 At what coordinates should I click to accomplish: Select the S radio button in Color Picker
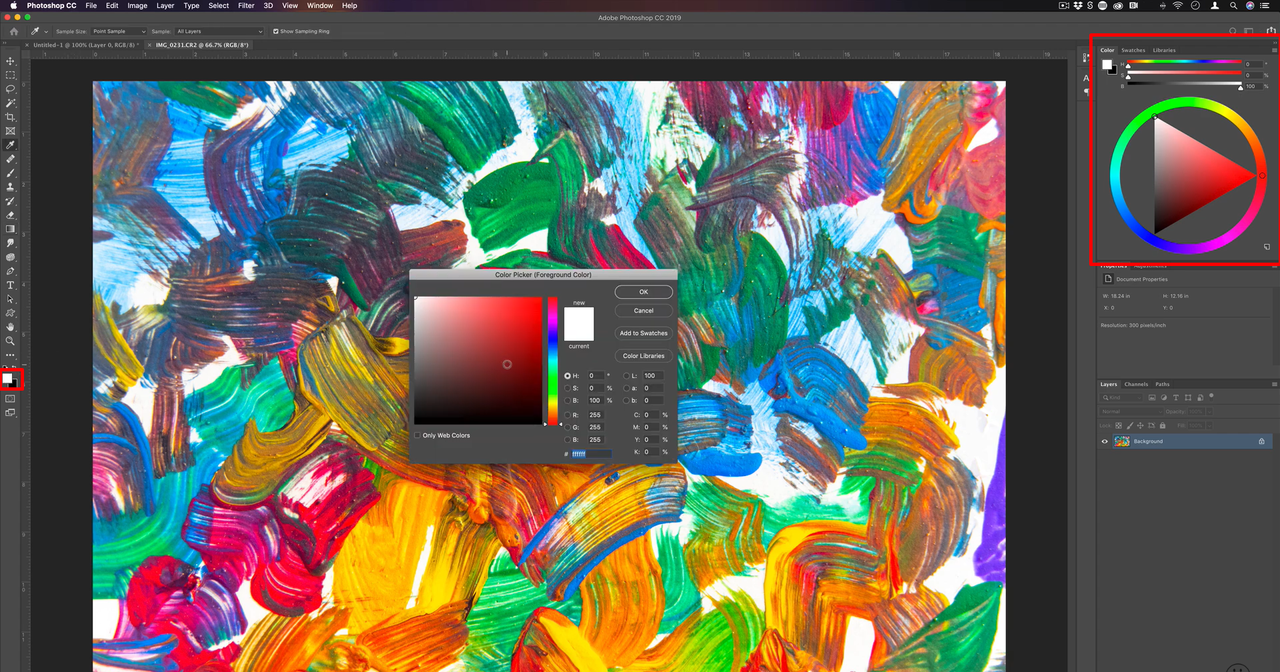pyautogui.click(x=568, y=388)
